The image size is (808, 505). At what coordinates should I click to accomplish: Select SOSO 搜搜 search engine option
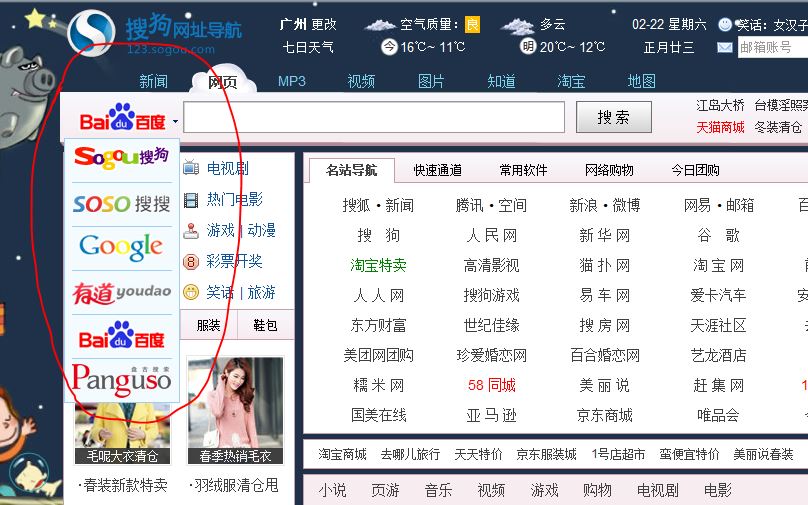(122, 204)
